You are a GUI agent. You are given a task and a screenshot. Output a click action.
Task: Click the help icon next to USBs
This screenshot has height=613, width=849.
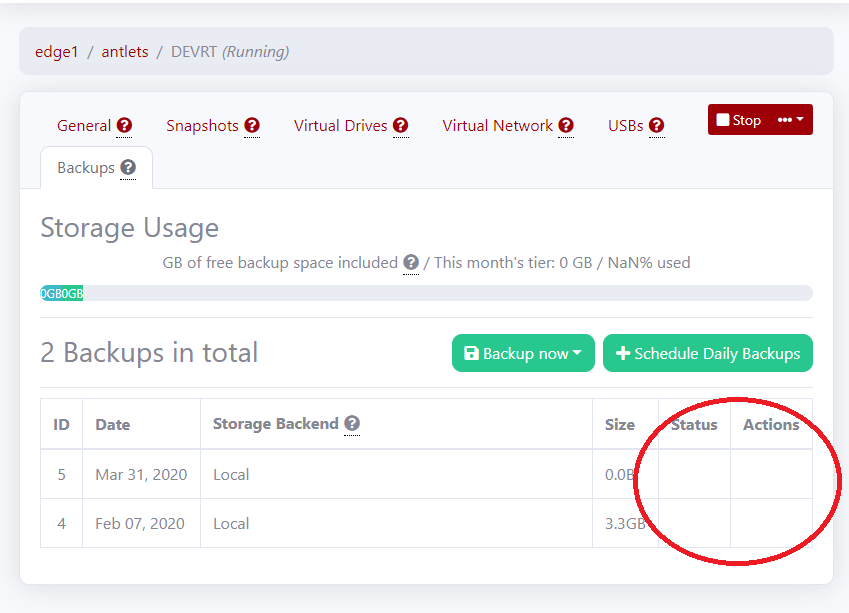click(x=656, y=126)
